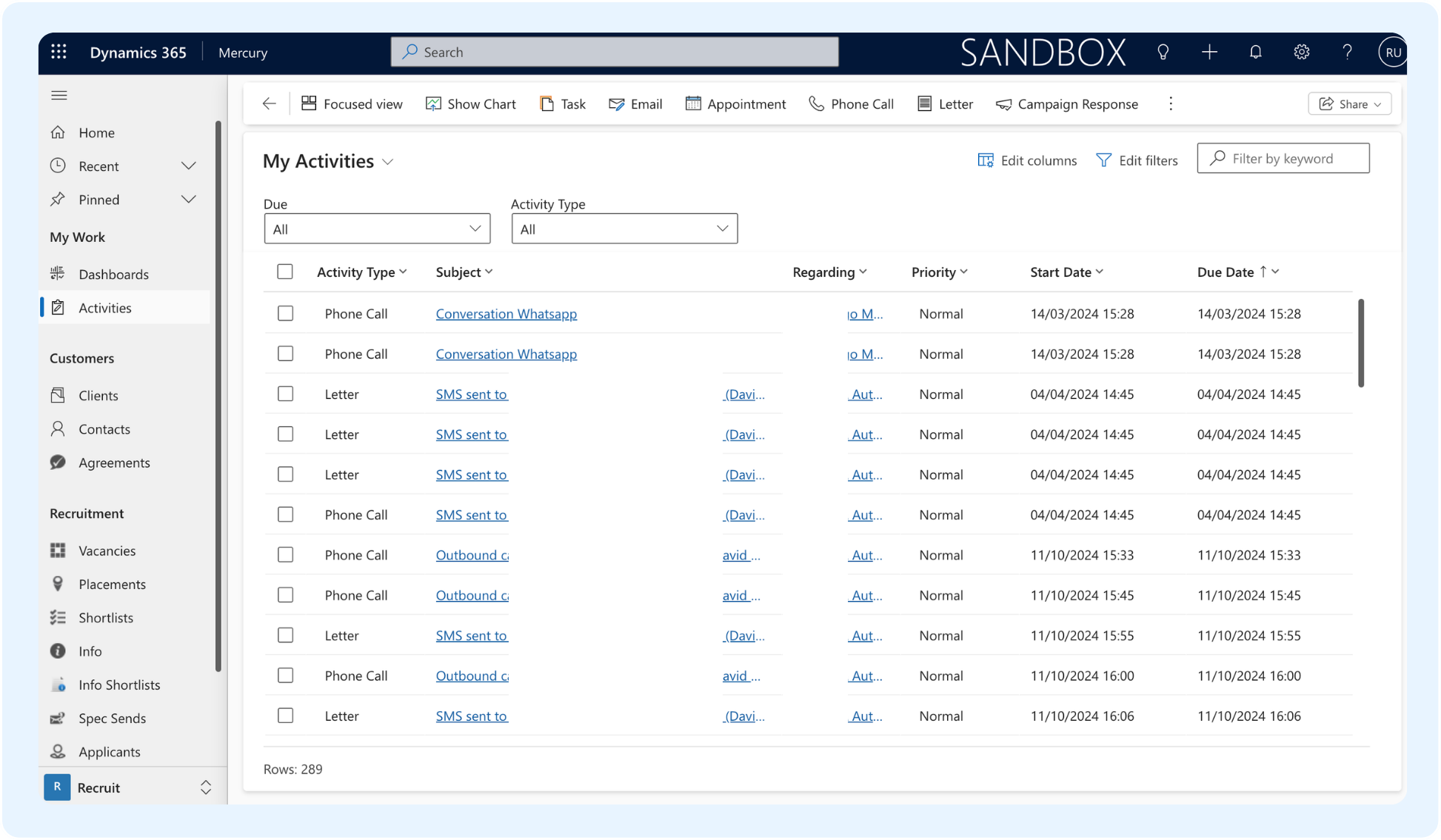The height and width of the screenshot is (840, 1441).
Task: Click the Filter by keyword field
Action: point(1283,158)
